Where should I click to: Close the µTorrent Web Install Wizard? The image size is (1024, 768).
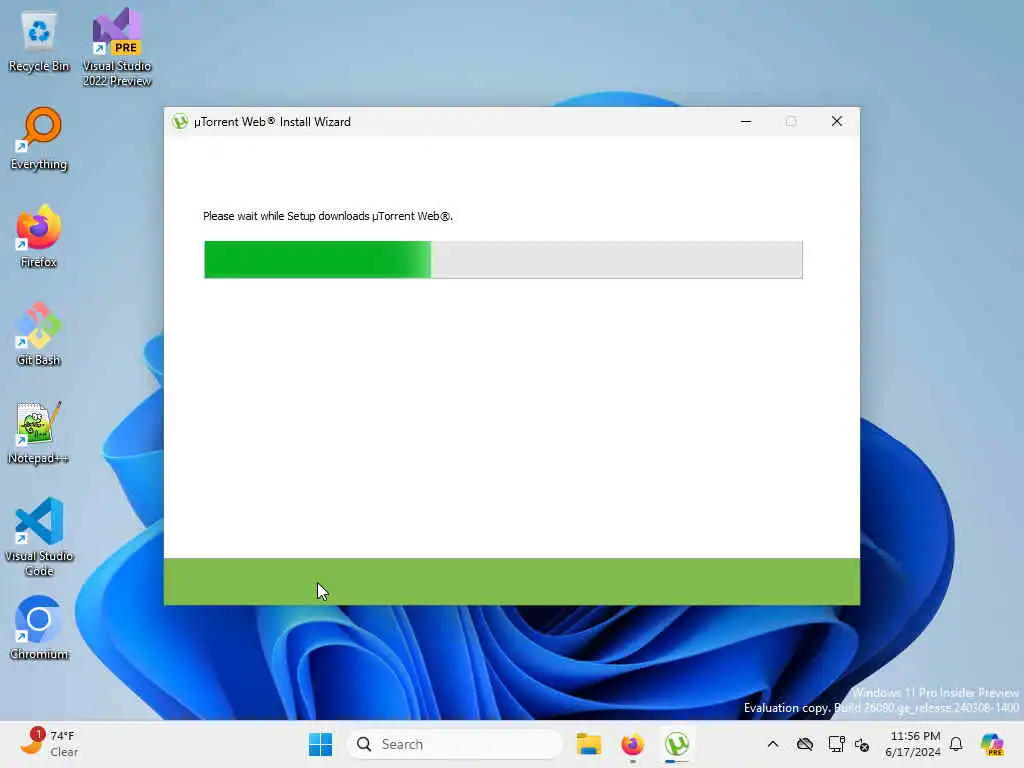(x=837, y=121)
